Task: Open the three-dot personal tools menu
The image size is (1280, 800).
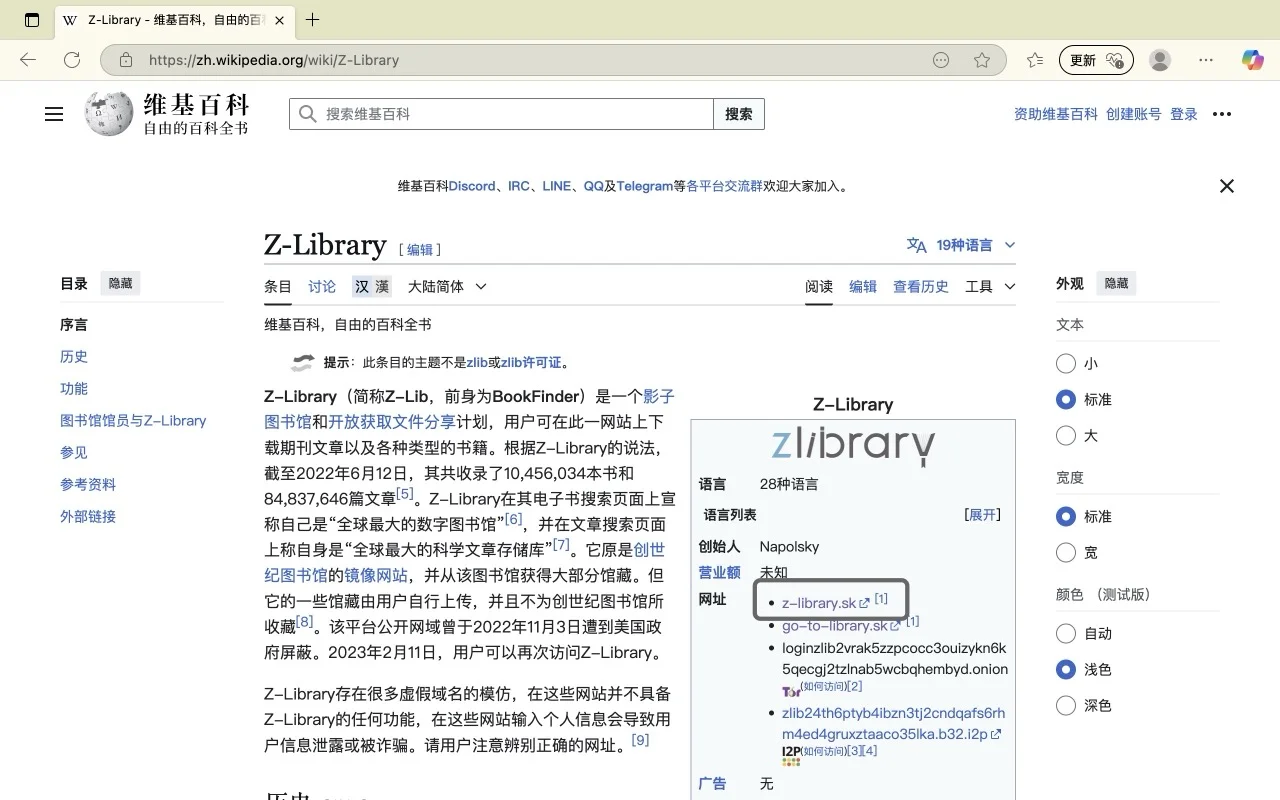Action: [x=1222, y=114]
